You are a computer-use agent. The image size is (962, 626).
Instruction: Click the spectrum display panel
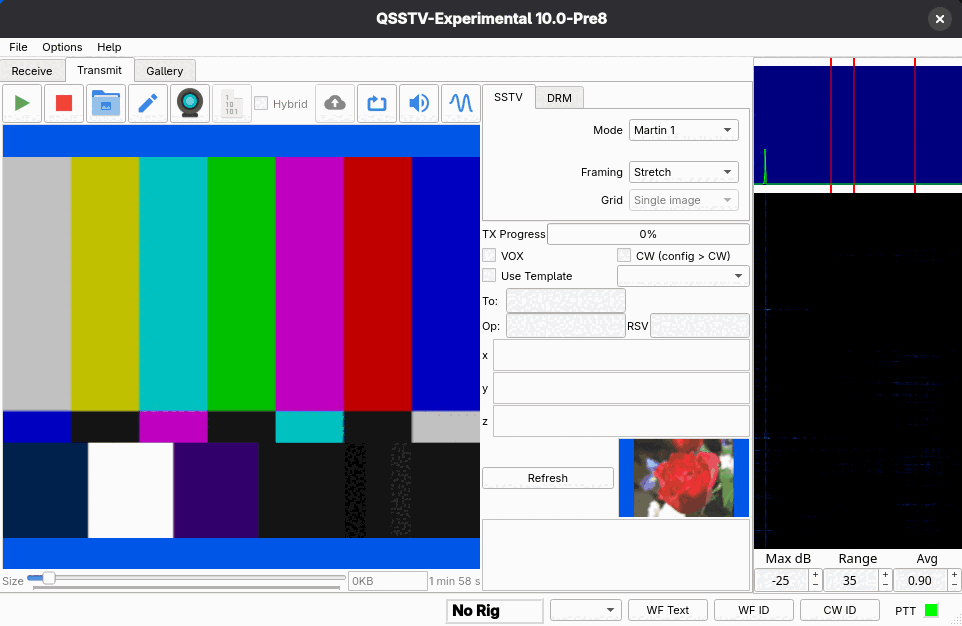[x=858, y=125]
